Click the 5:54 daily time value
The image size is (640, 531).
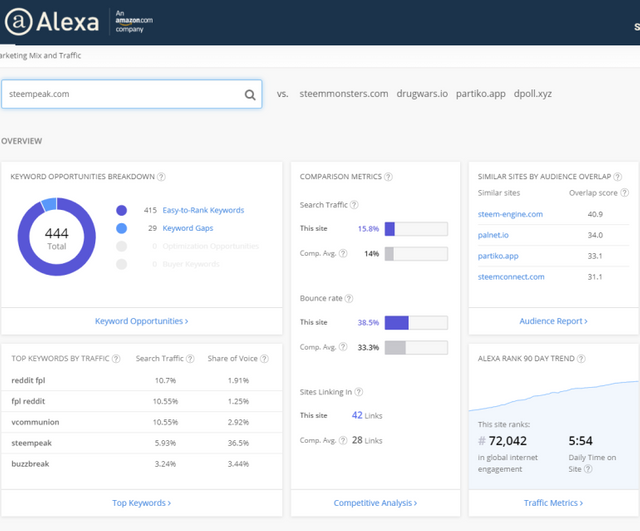point(580,441)
